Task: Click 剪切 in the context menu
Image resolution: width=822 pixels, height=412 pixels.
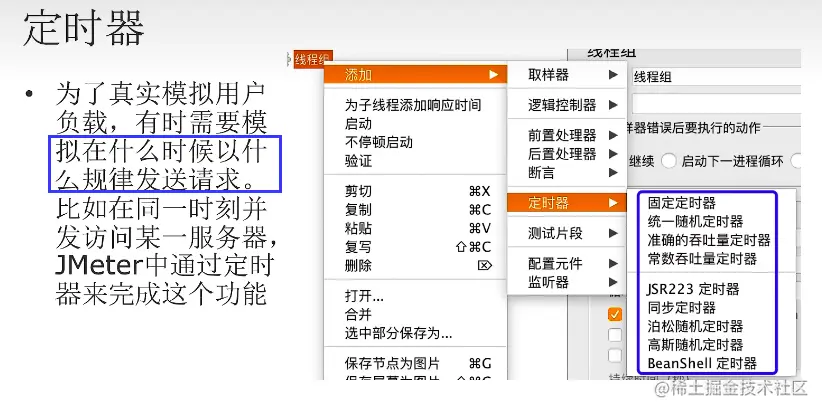Action: tap(416, 191)
